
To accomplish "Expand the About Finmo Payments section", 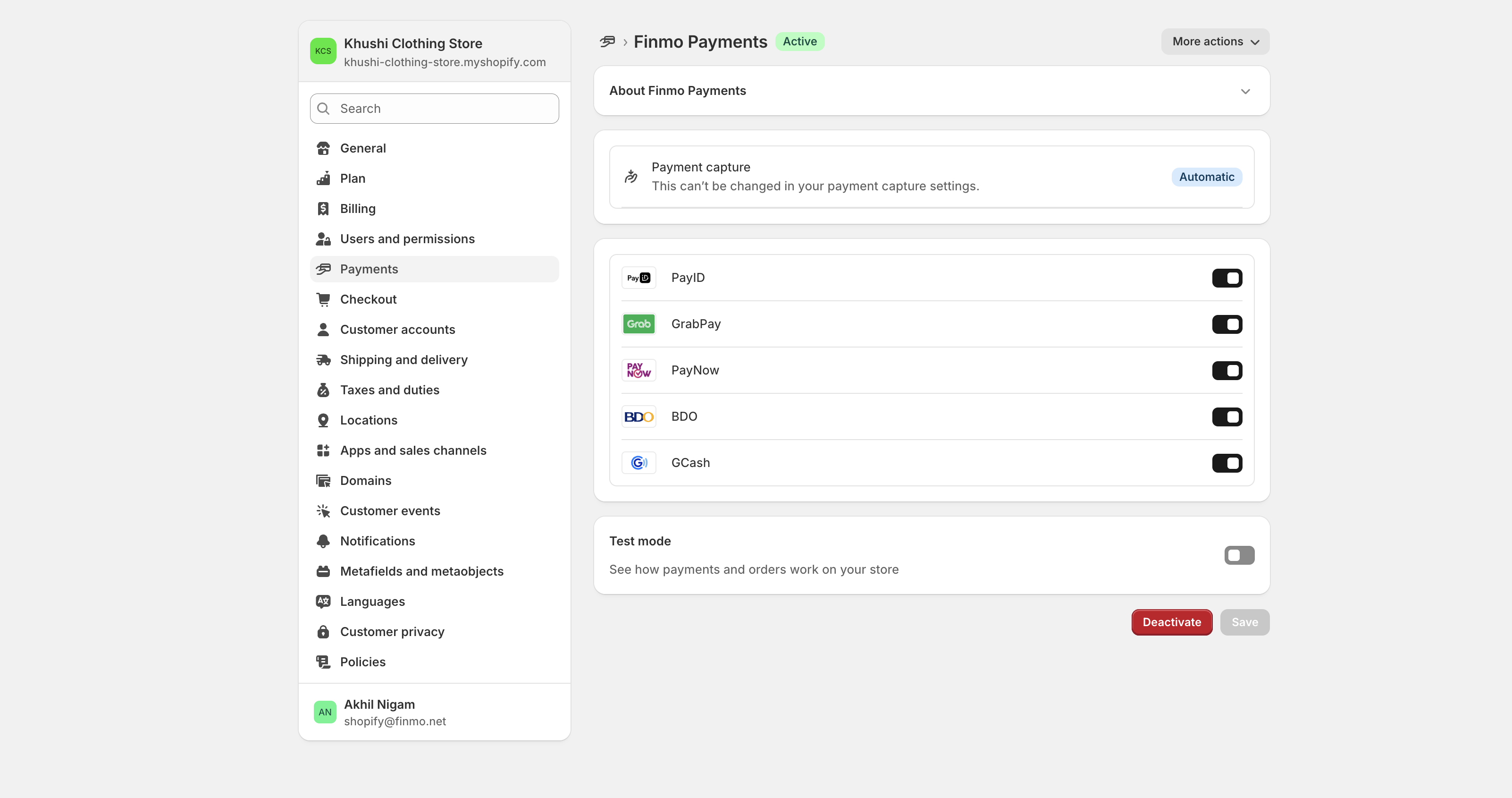I will (932, 91).
